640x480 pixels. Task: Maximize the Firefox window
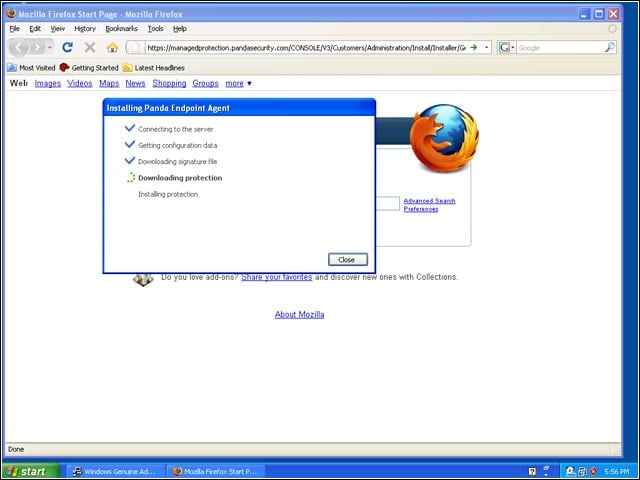pyautogui.click(x=599, y=14)
